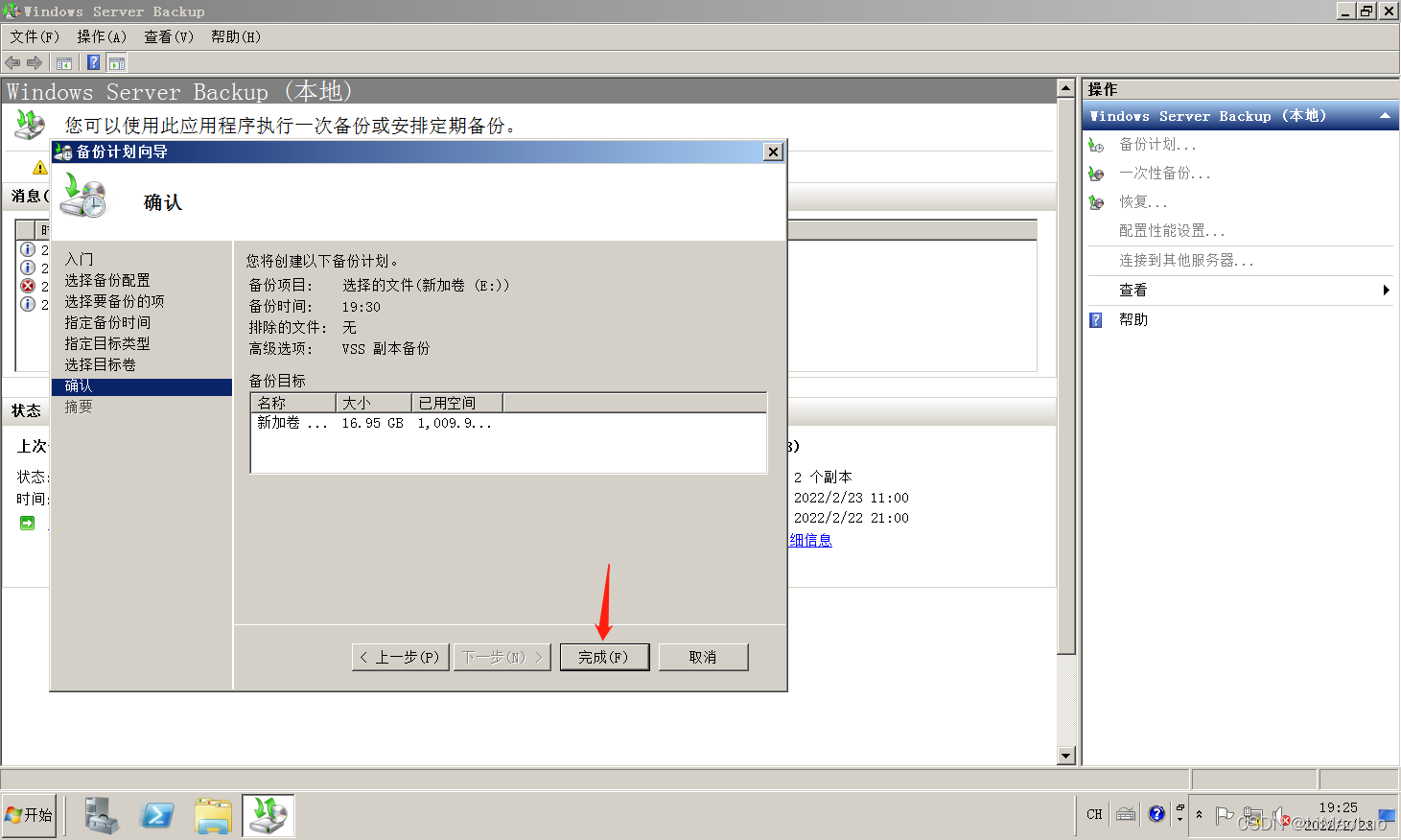Screen dimensions: 1401x840
Task: Click the 摘要 wizard step
Action: pos(79,408)
